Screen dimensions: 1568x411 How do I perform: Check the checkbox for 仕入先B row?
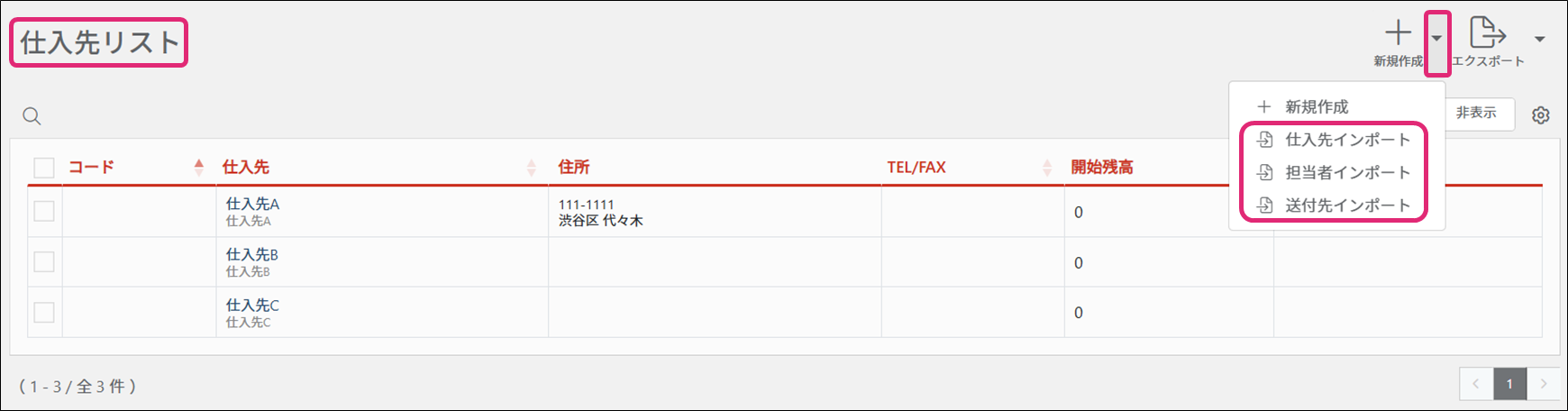pos(44,262)
